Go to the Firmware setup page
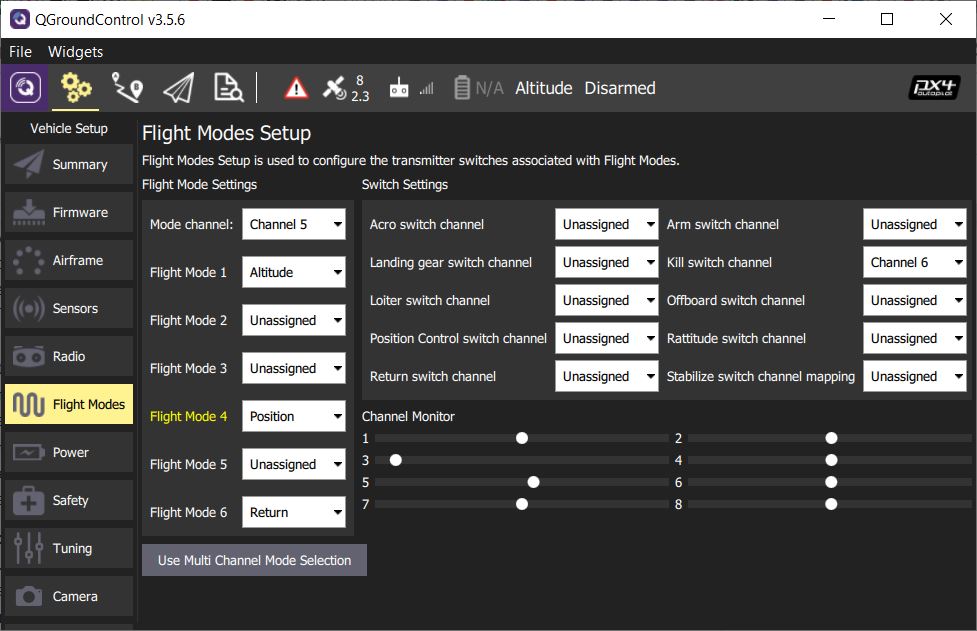Image resolution: width=977 pixels, height=631 pixels. click(x=69, y=212)
